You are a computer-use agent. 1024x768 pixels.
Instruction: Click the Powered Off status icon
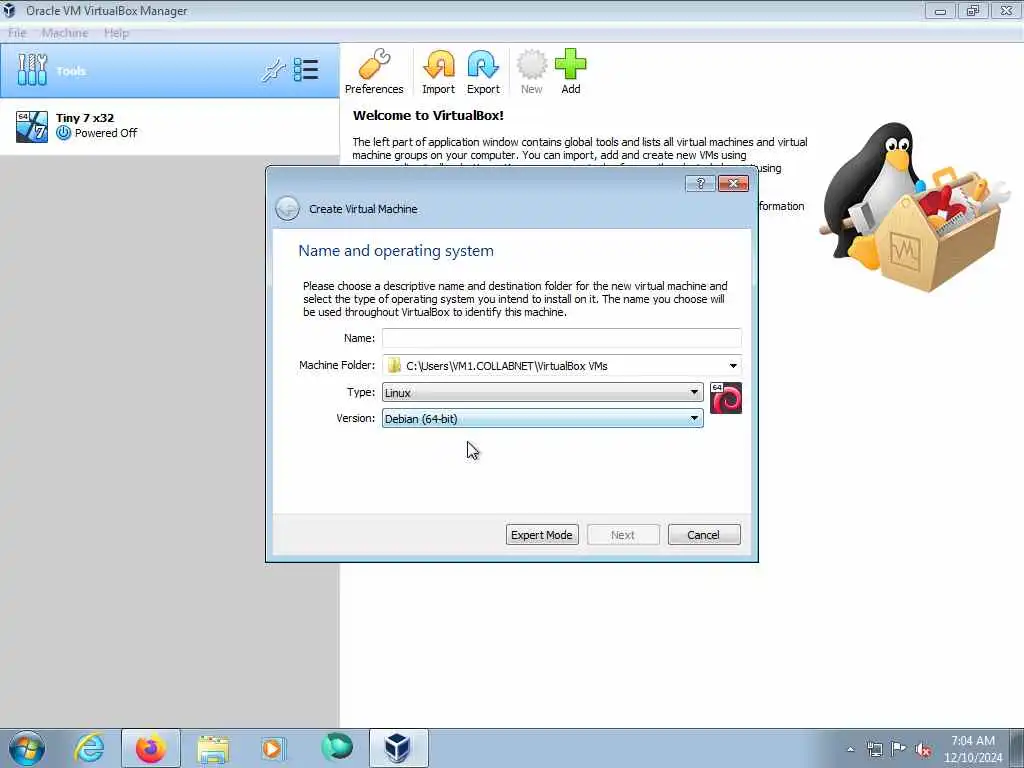coord(63,133)
